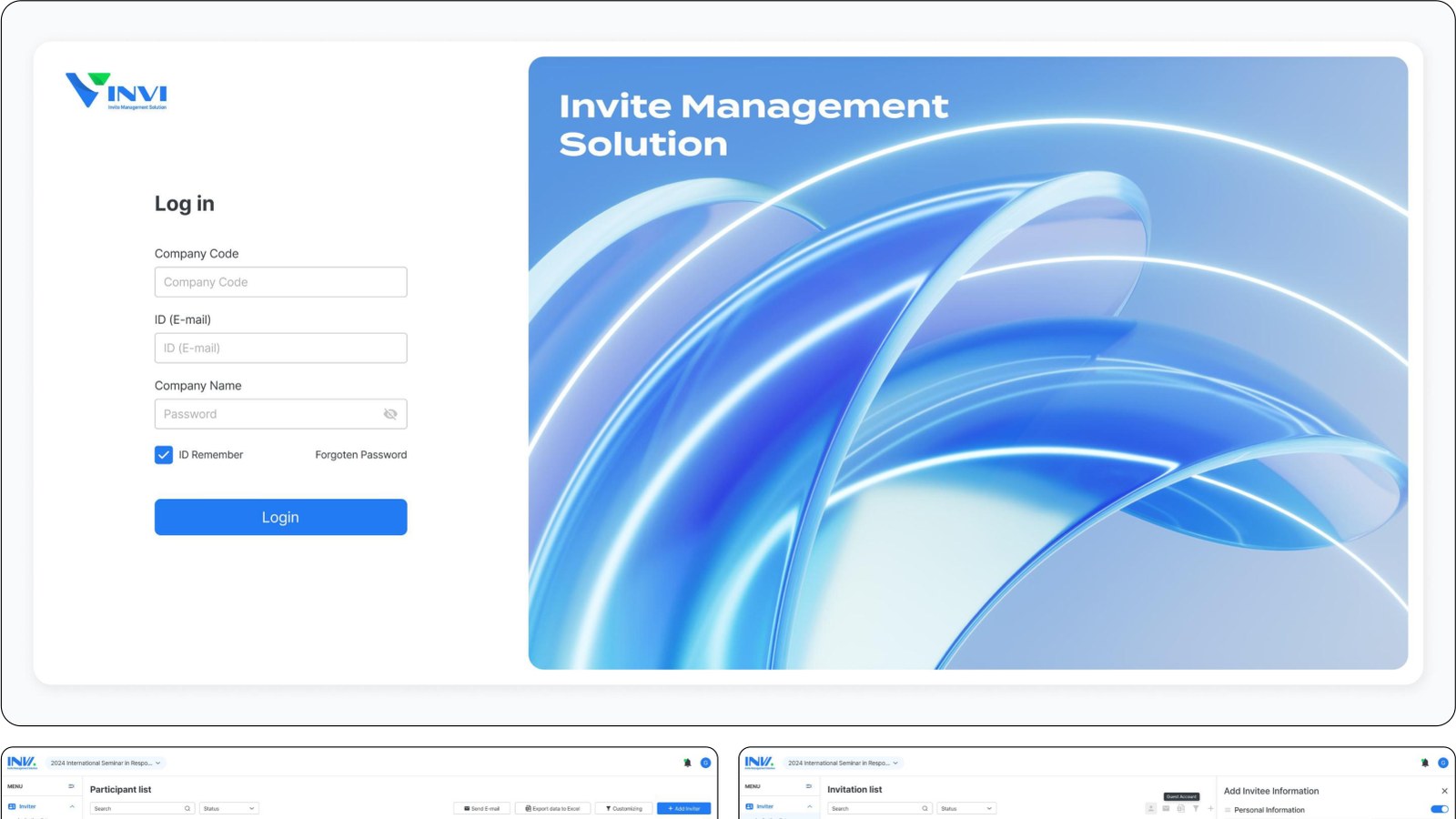Click search magnifier icon in Participant list window

coord(187,808)
